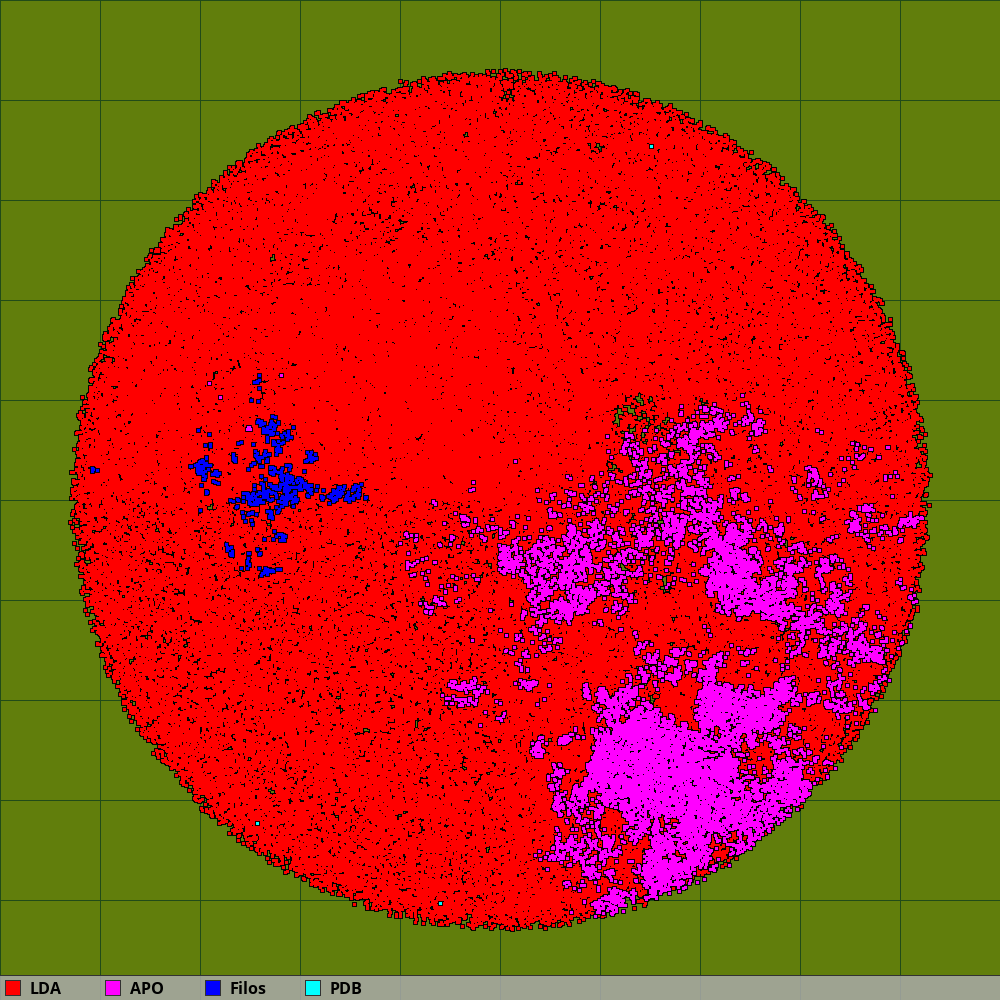Click the red LDA legend swatch
The width and height of the screenshot is (1000, 1000).
(13, 988)
